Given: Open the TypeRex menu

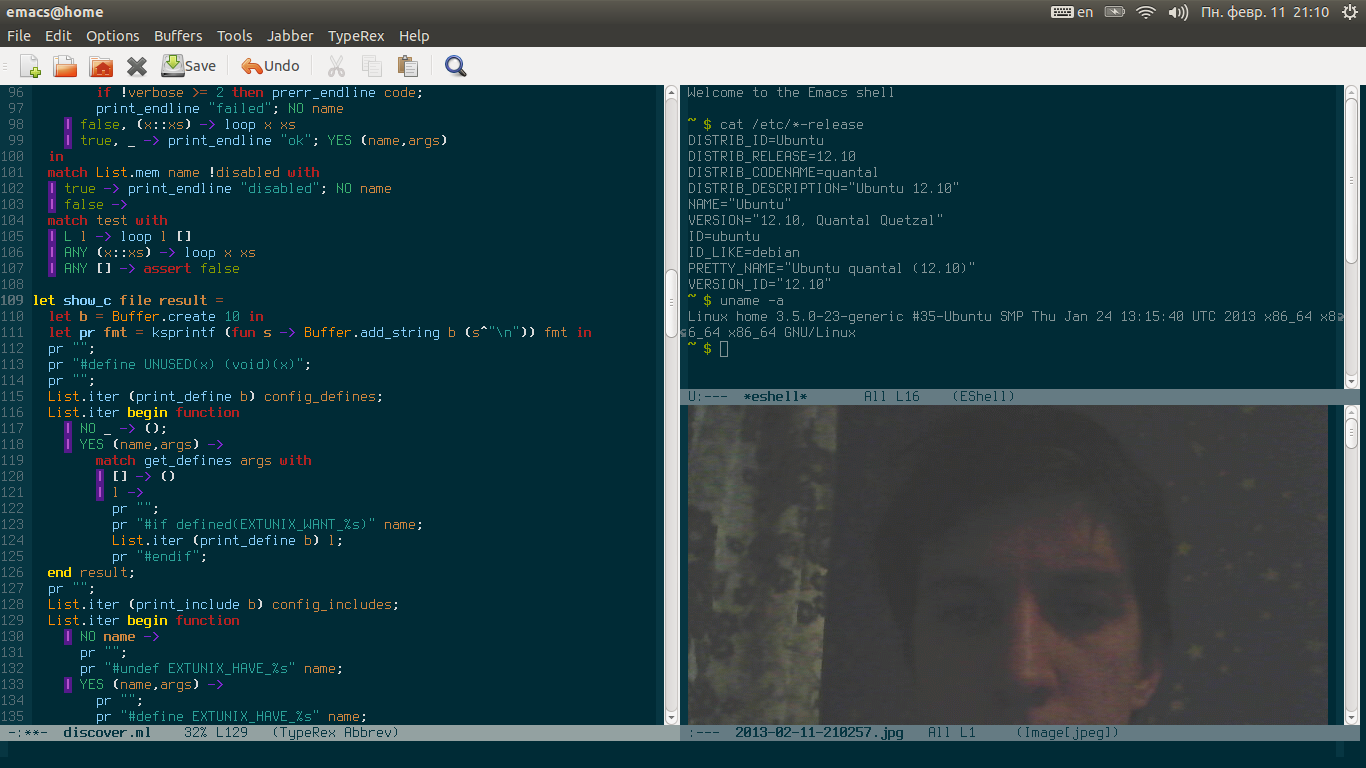Looking at the screenshot, I should 356,36.
